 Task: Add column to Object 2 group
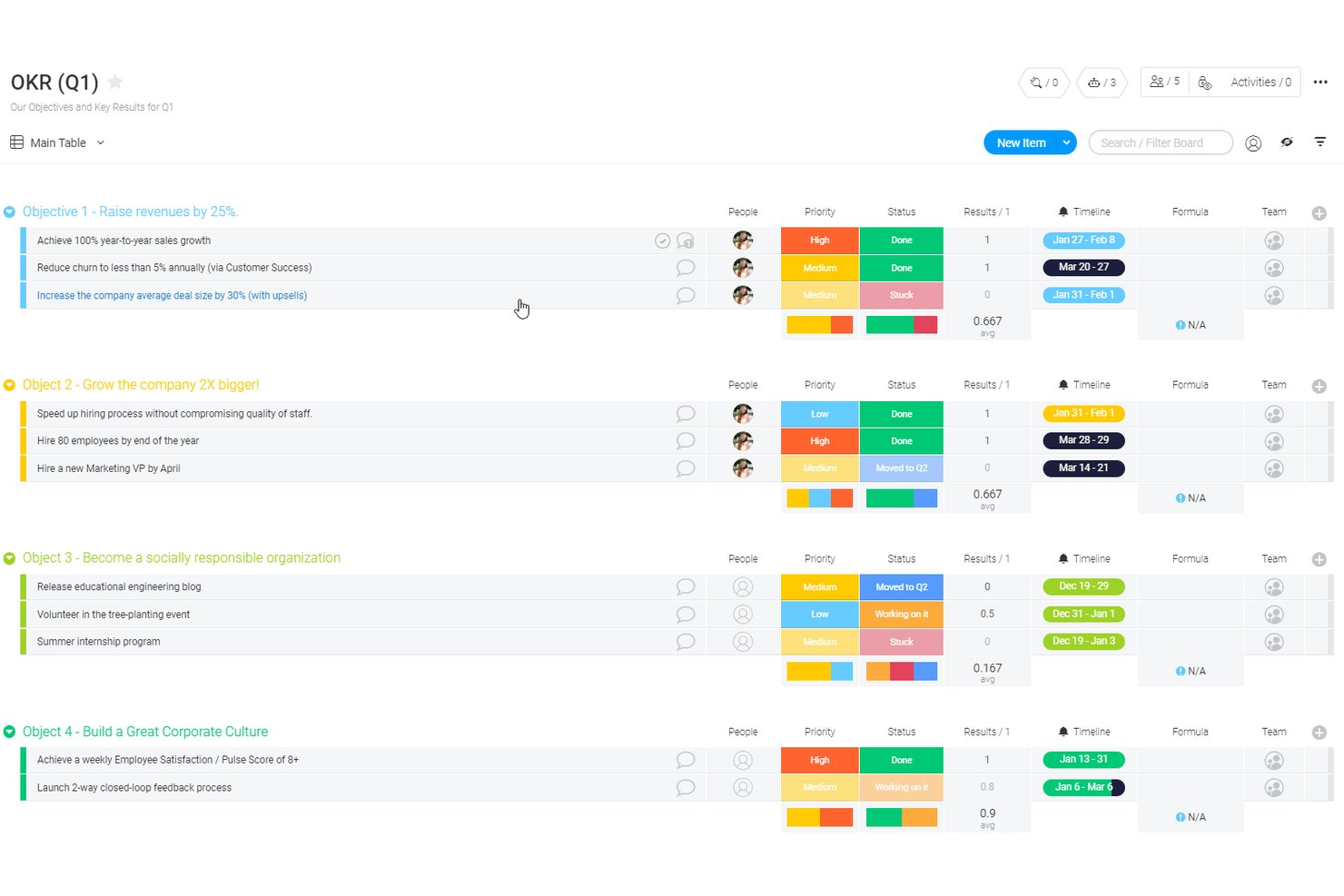tap(1319, 386)
